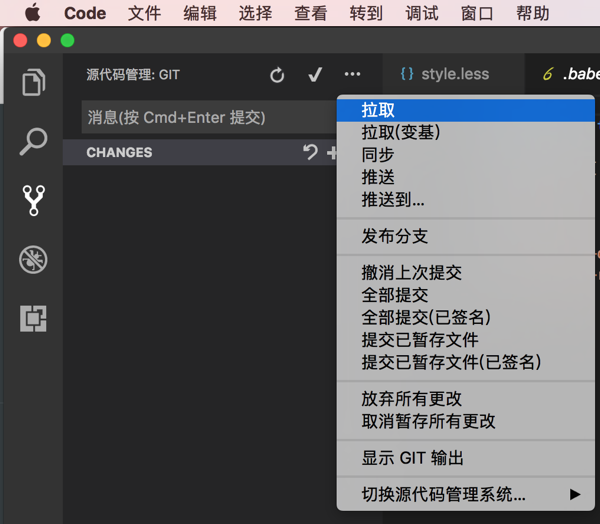Open the 调试 menu

422,13
